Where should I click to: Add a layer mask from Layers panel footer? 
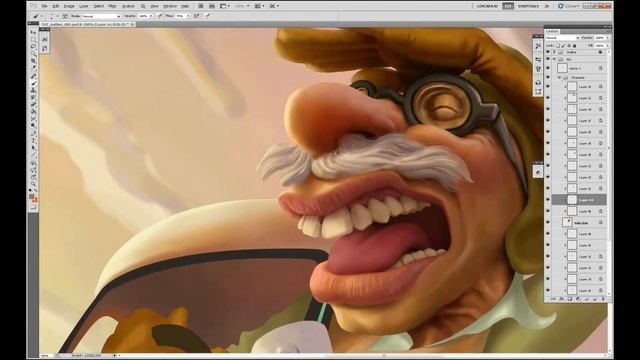point(570,299)
